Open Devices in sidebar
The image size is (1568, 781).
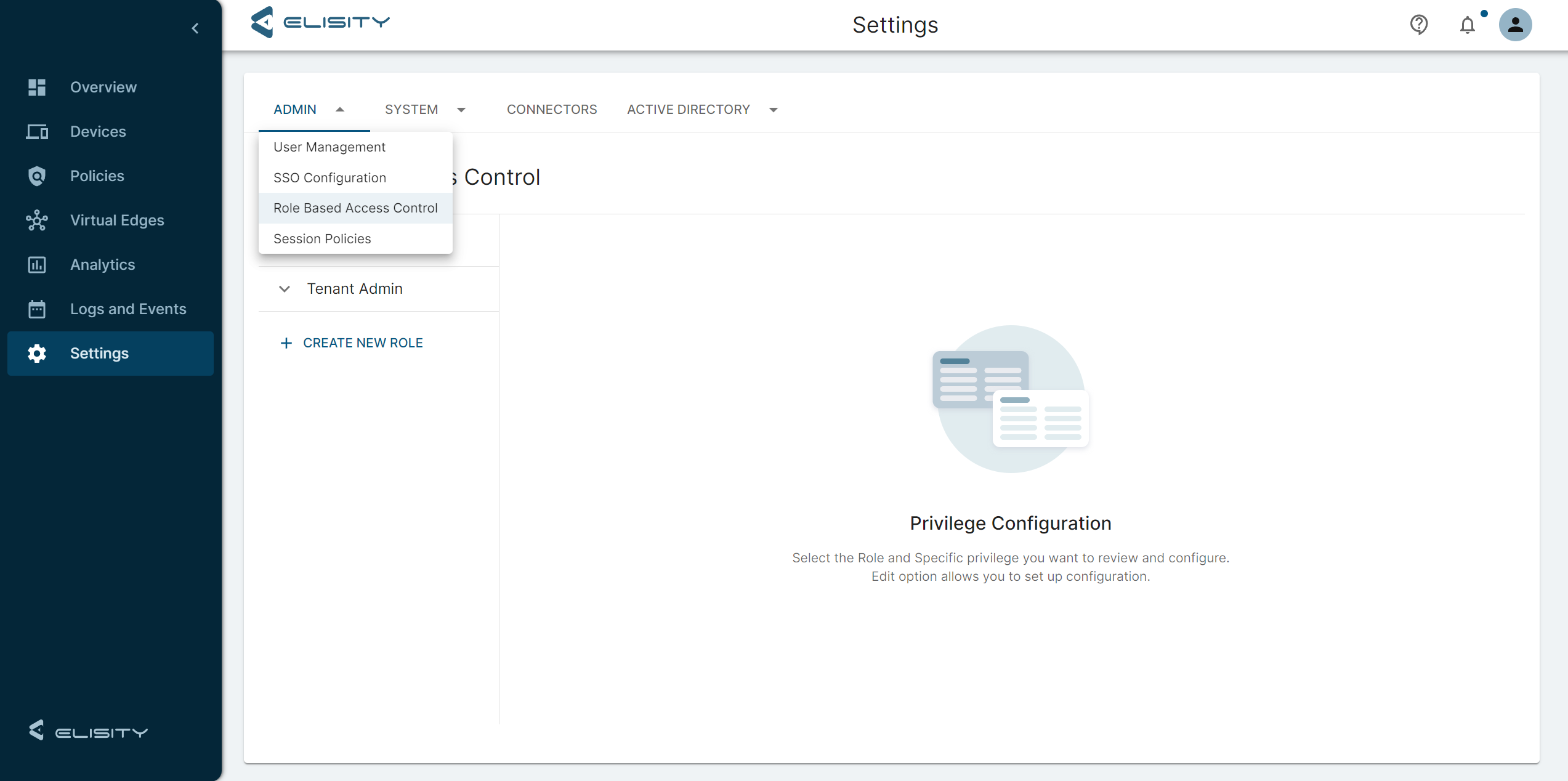[98, 132]
